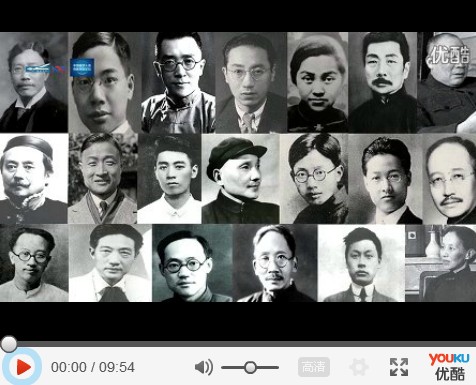
Task: Select portrait of man wearing flat cap
Action: 241,179
